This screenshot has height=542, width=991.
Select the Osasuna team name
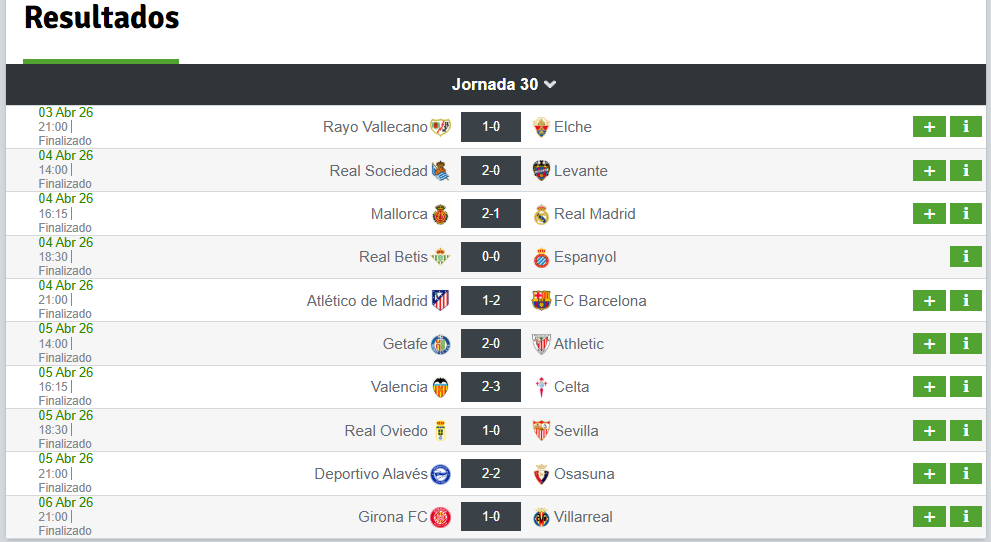[x=584, y=474]
